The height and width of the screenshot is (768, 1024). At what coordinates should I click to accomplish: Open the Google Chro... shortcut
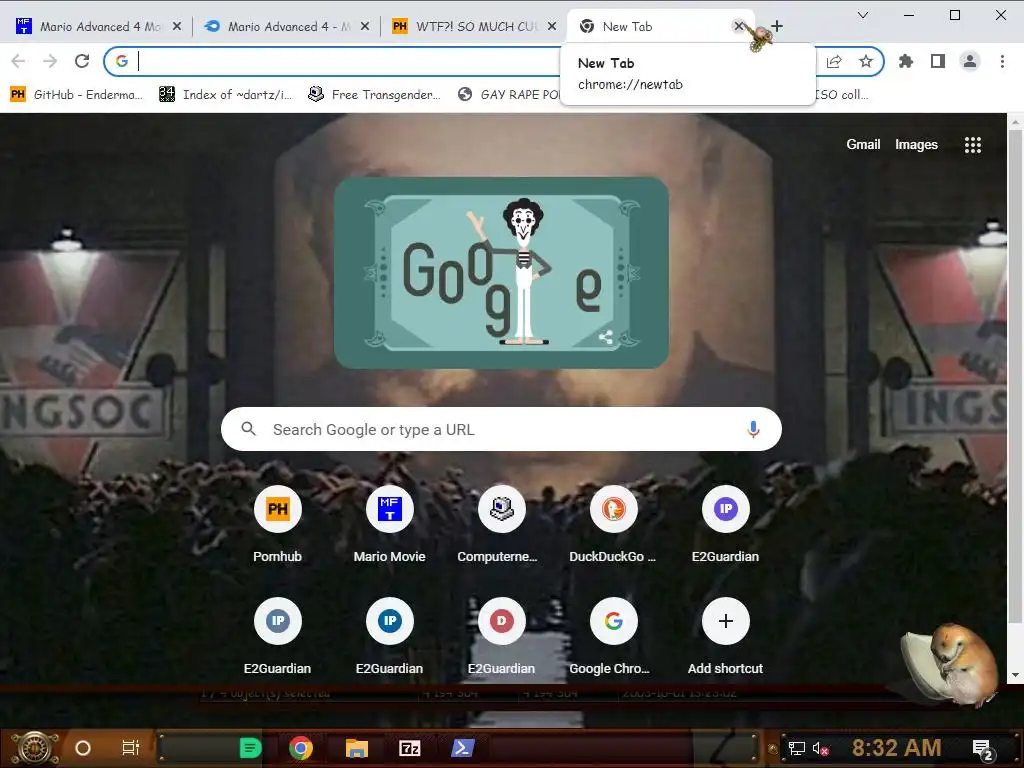click(613, 637)
